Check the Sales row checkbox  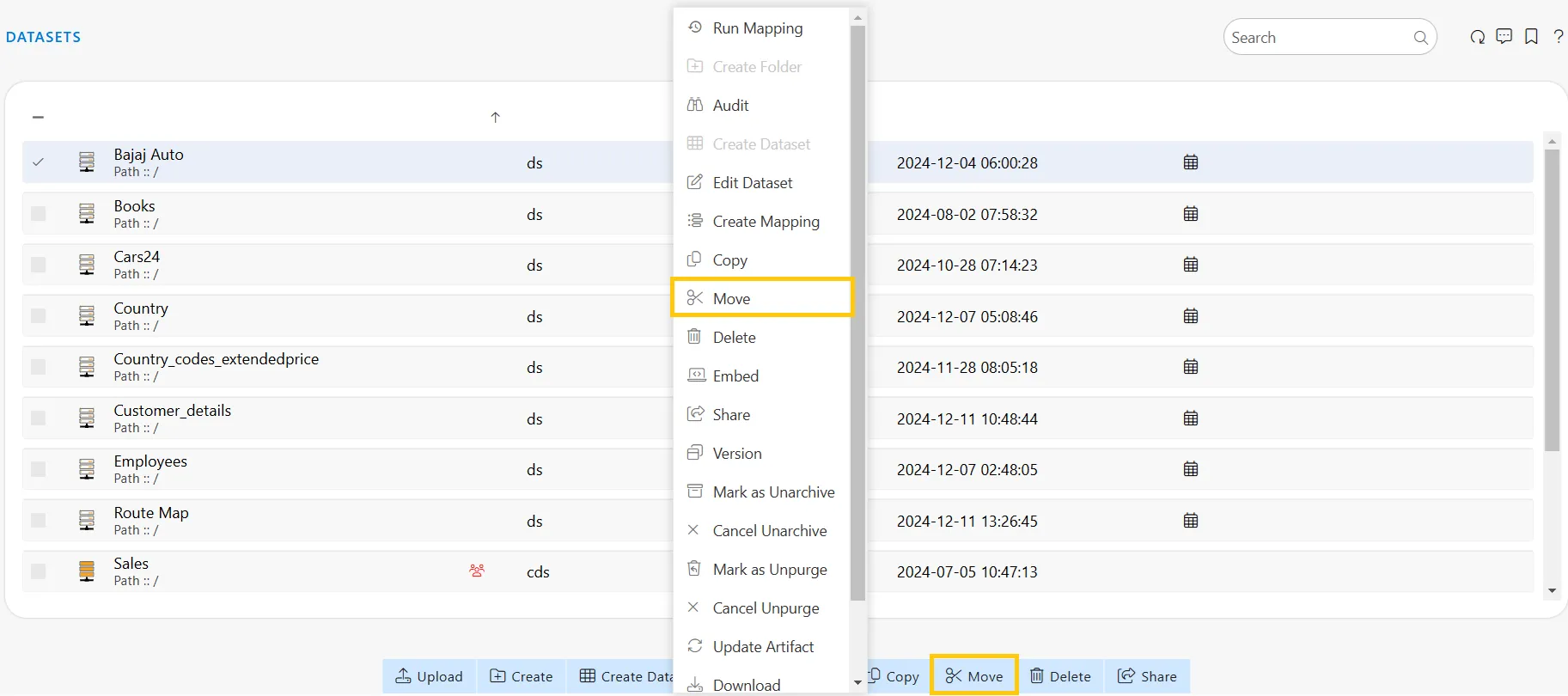tap(38, 571)
